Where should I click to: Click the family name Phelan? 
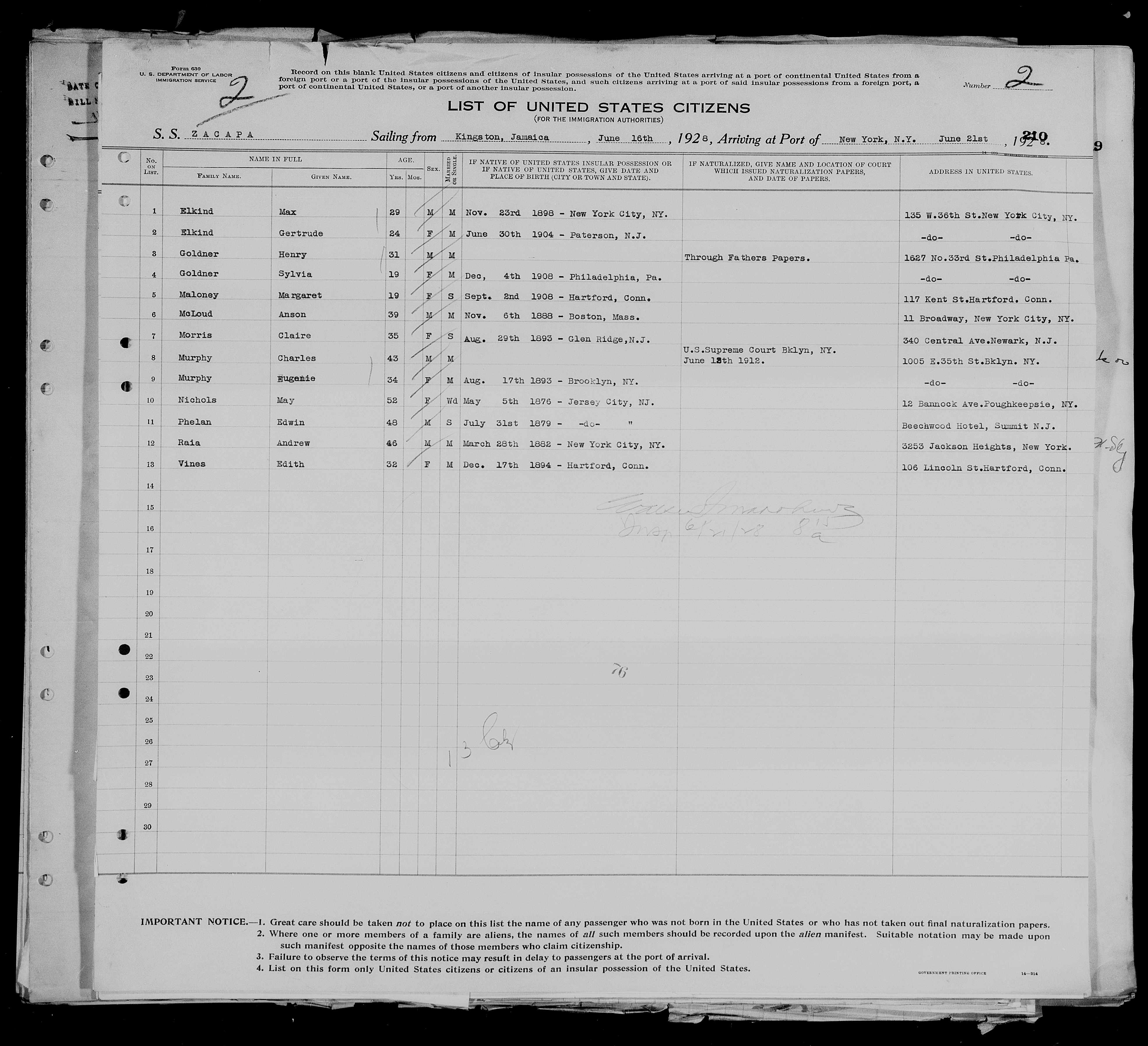point(195,422)
